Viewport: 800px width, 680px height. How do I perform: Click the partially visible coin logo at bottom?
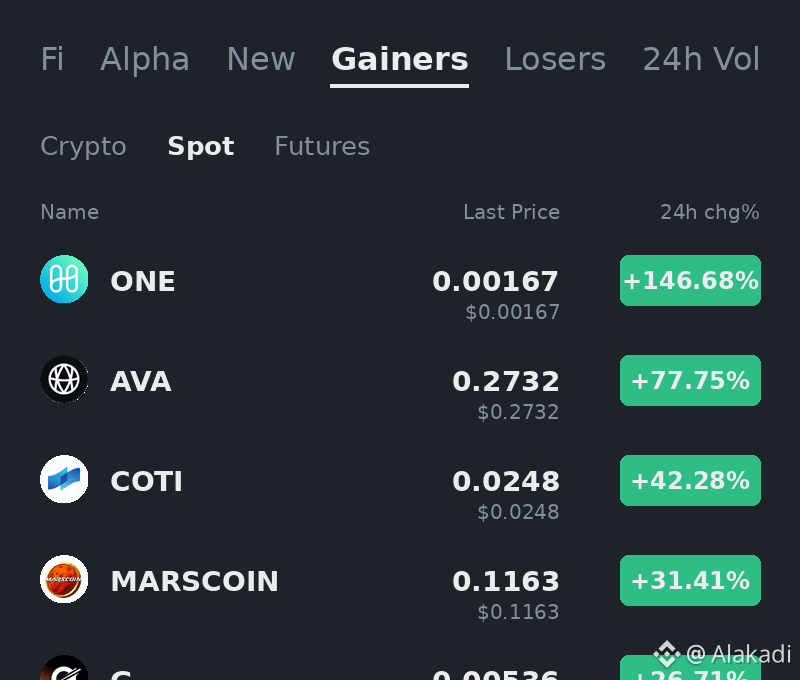(x=64, y=668)
